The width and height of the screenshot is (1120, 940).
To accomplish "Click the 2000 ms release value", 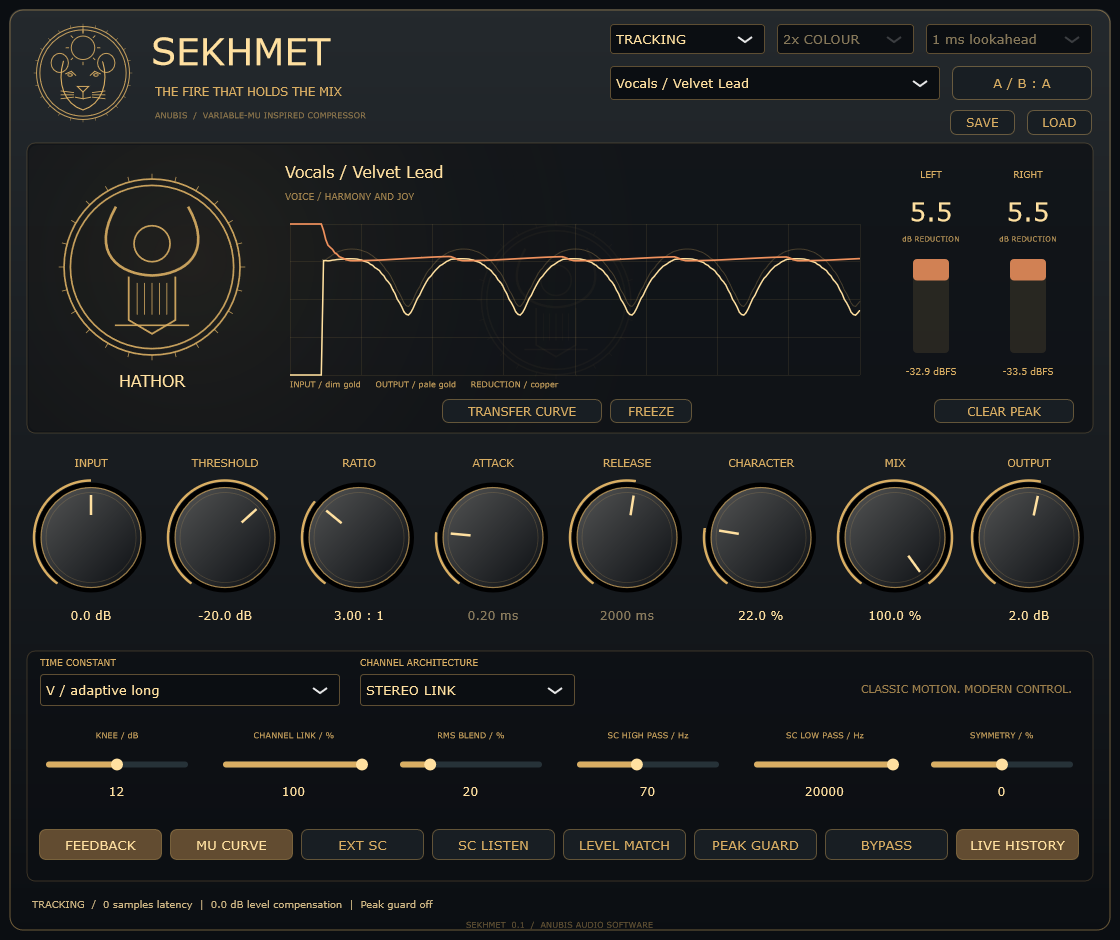I will pyautogui.click(x=626, y=616).
